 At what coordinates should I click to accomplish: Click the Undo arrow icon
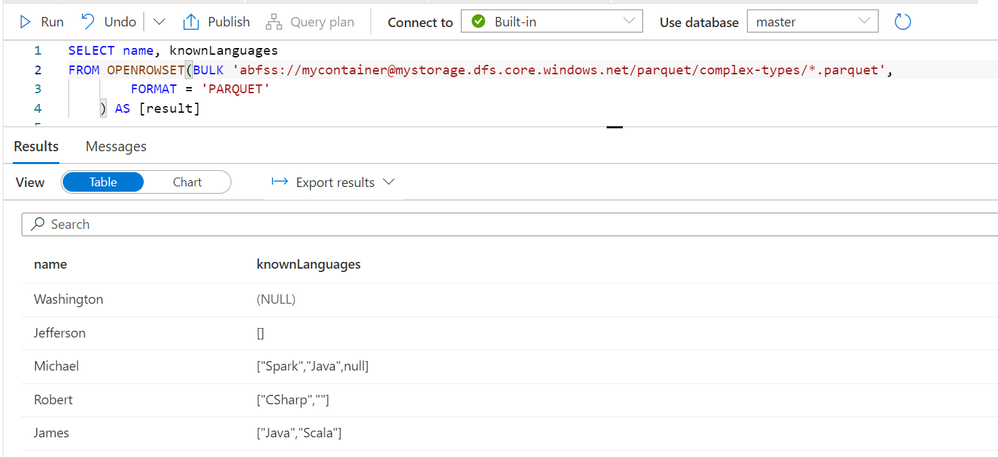click(x=88, y=22)
